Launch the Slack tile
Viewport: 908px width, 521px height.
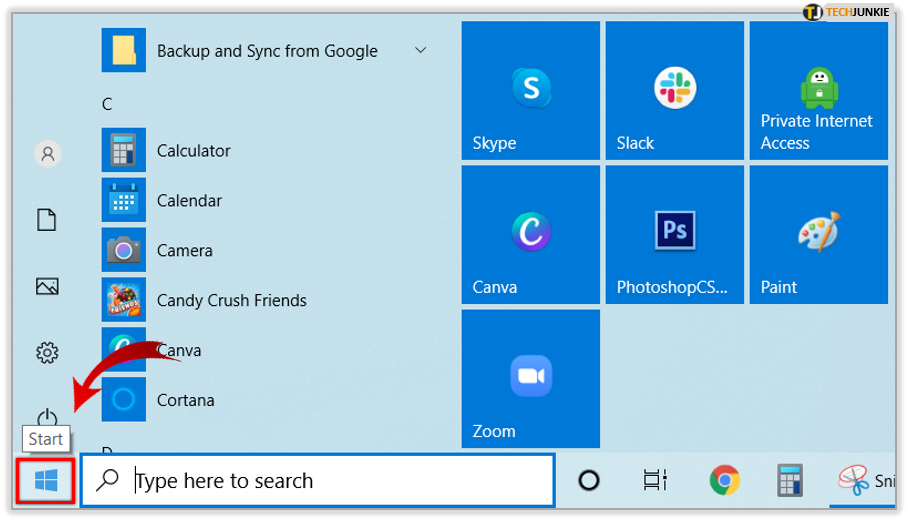[x=675, y=90]
